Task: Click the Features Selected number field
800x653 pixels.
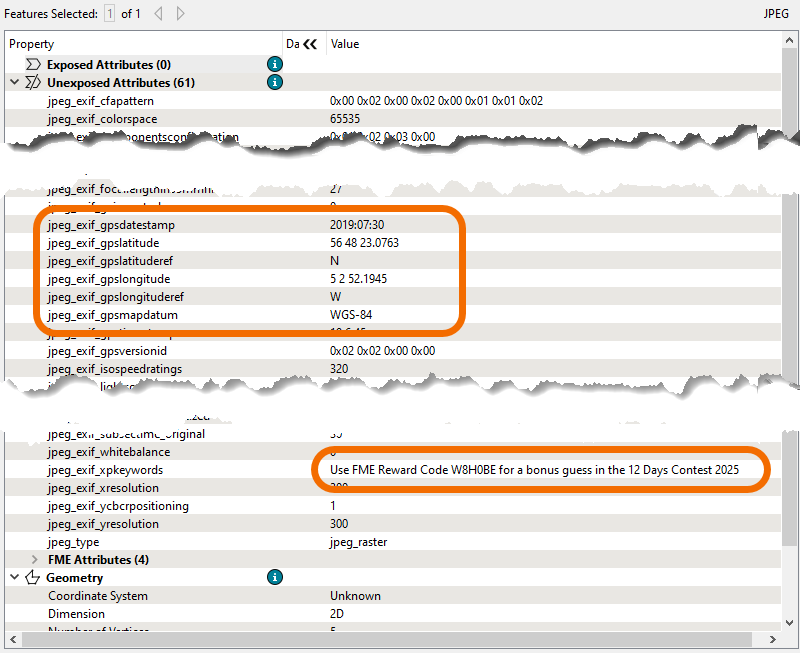Action: coord(110,14)
